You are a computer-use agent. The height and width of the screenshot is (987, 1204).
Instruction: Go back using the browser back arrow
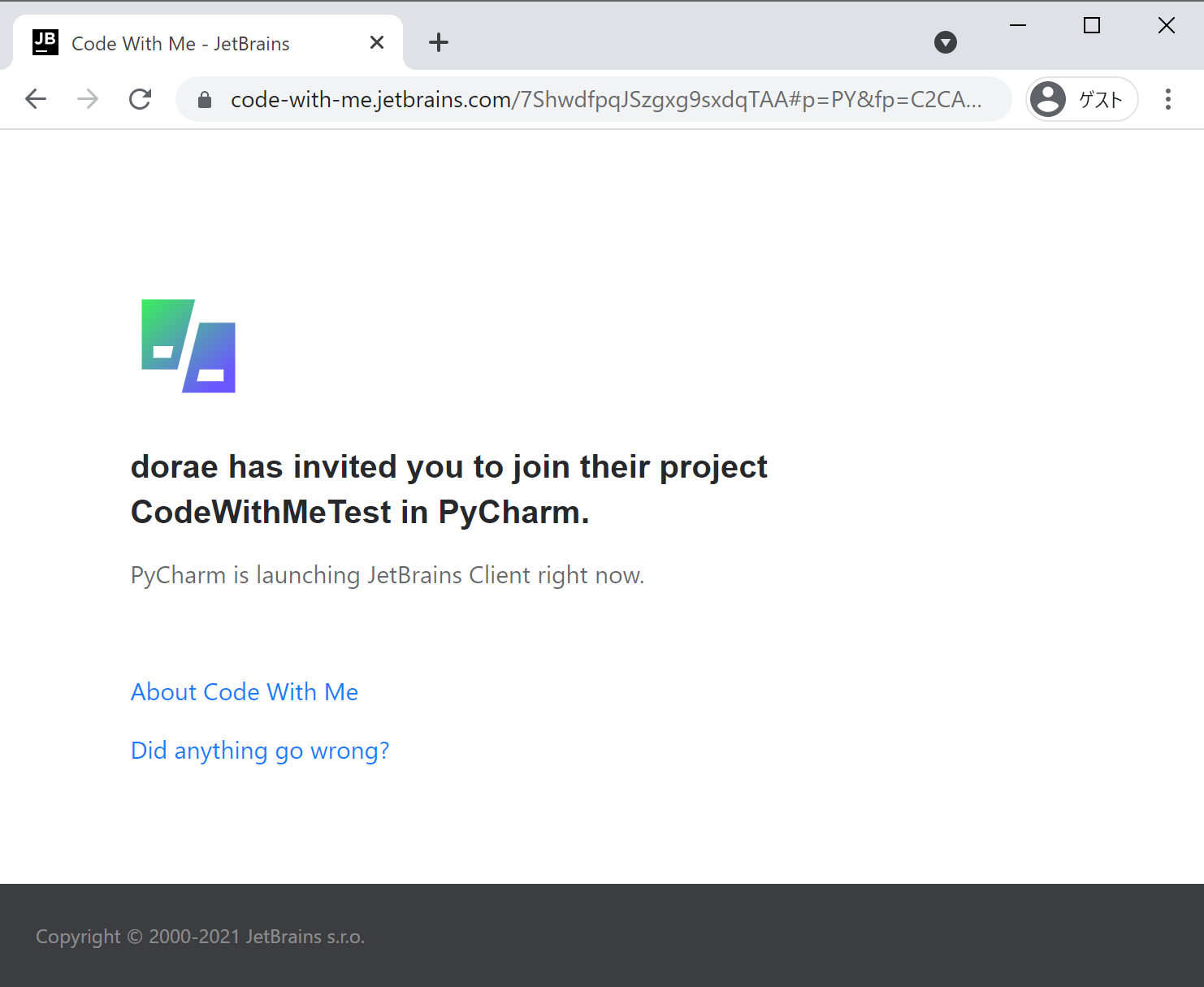click(36, 99)
